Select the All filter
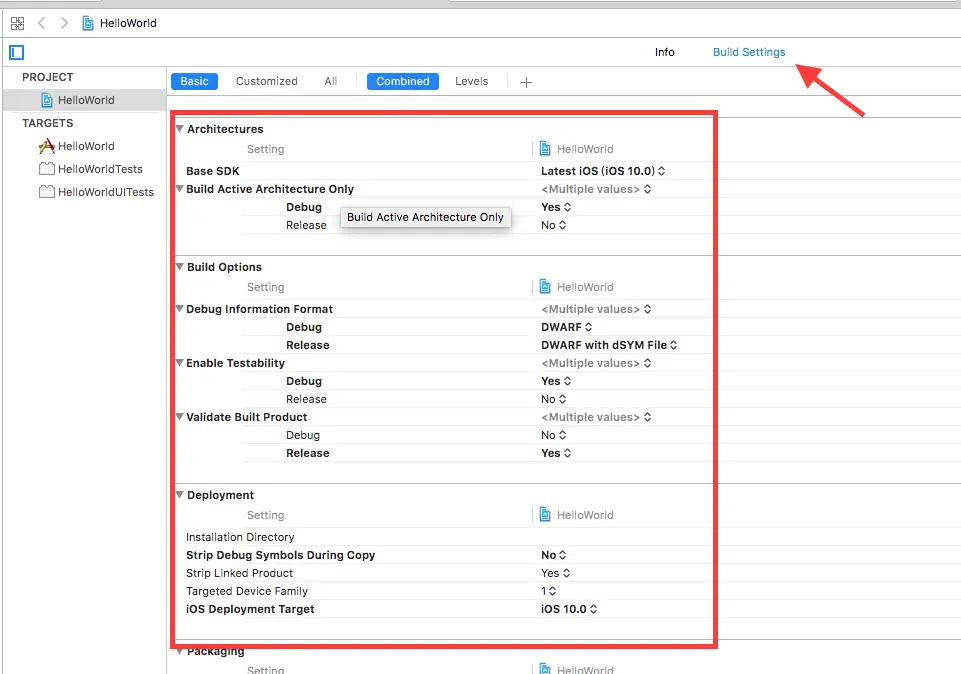Image resolution: width=961 pixels, height=674 pixels. point(331,81)
